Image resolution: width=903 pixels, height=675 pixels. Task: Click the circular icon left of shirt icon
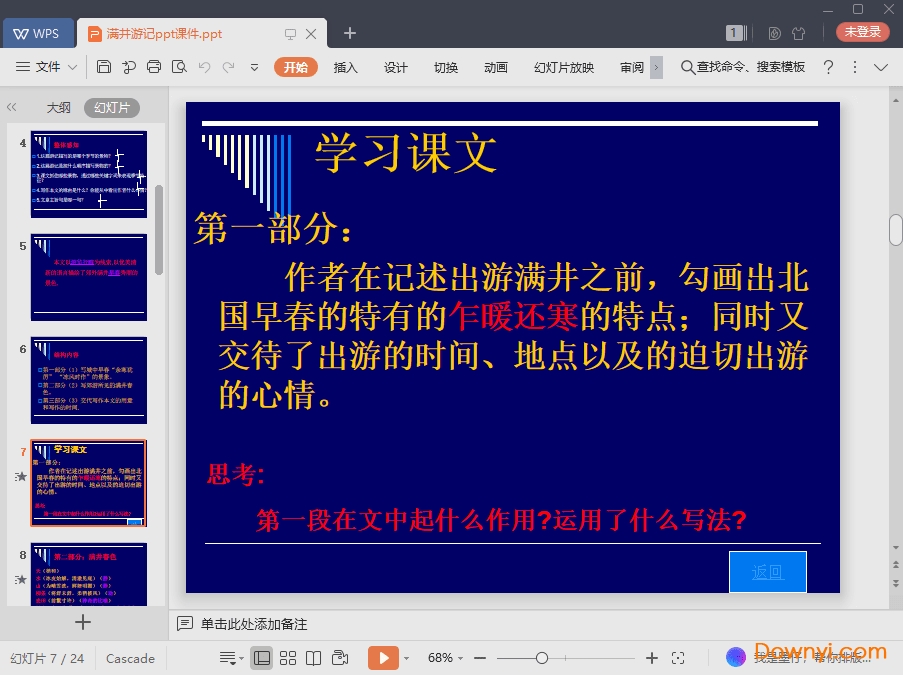[x=775, y=33]
